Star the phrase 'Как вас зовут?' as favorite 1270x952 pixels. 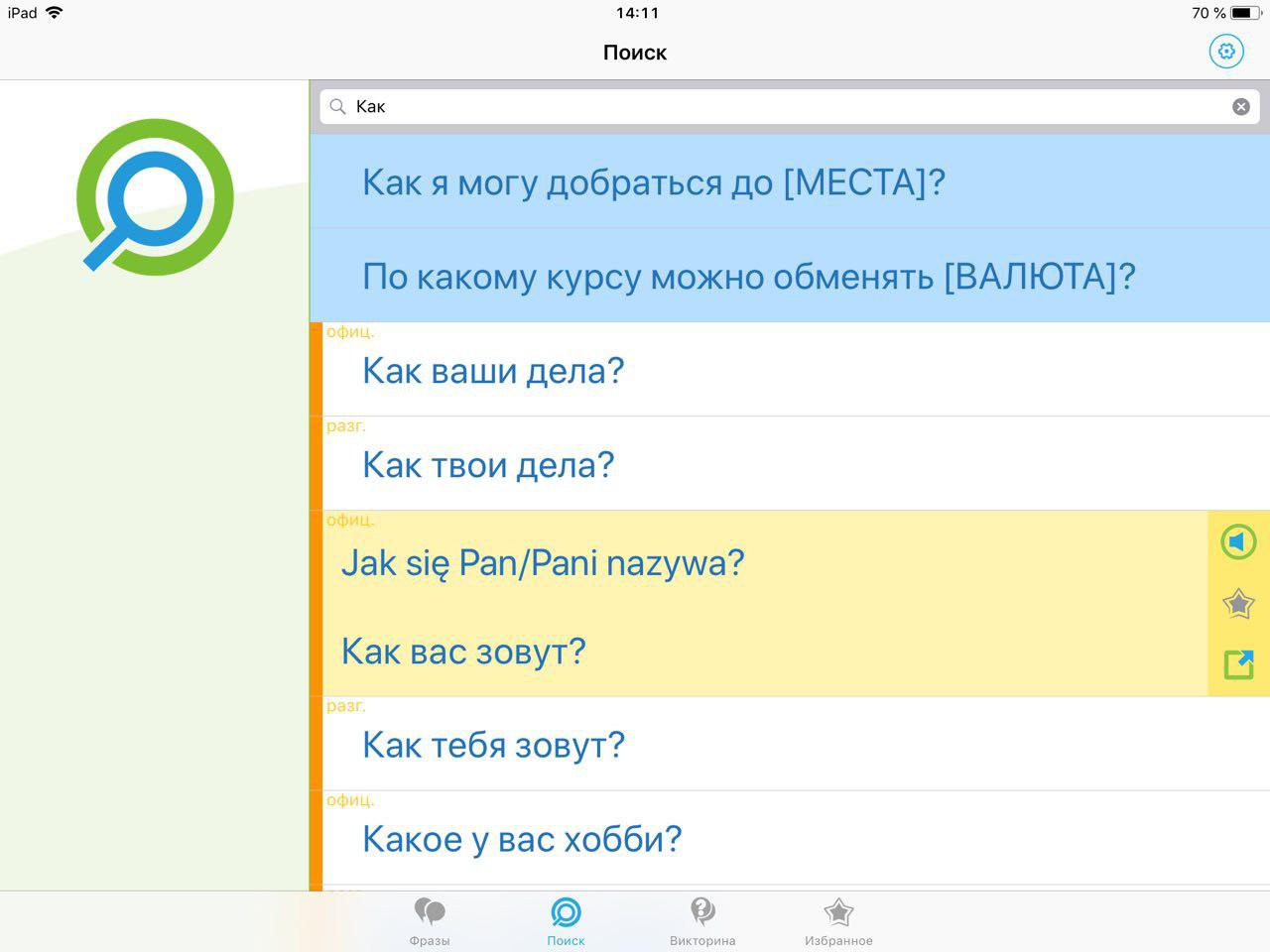click(1237, 603)
